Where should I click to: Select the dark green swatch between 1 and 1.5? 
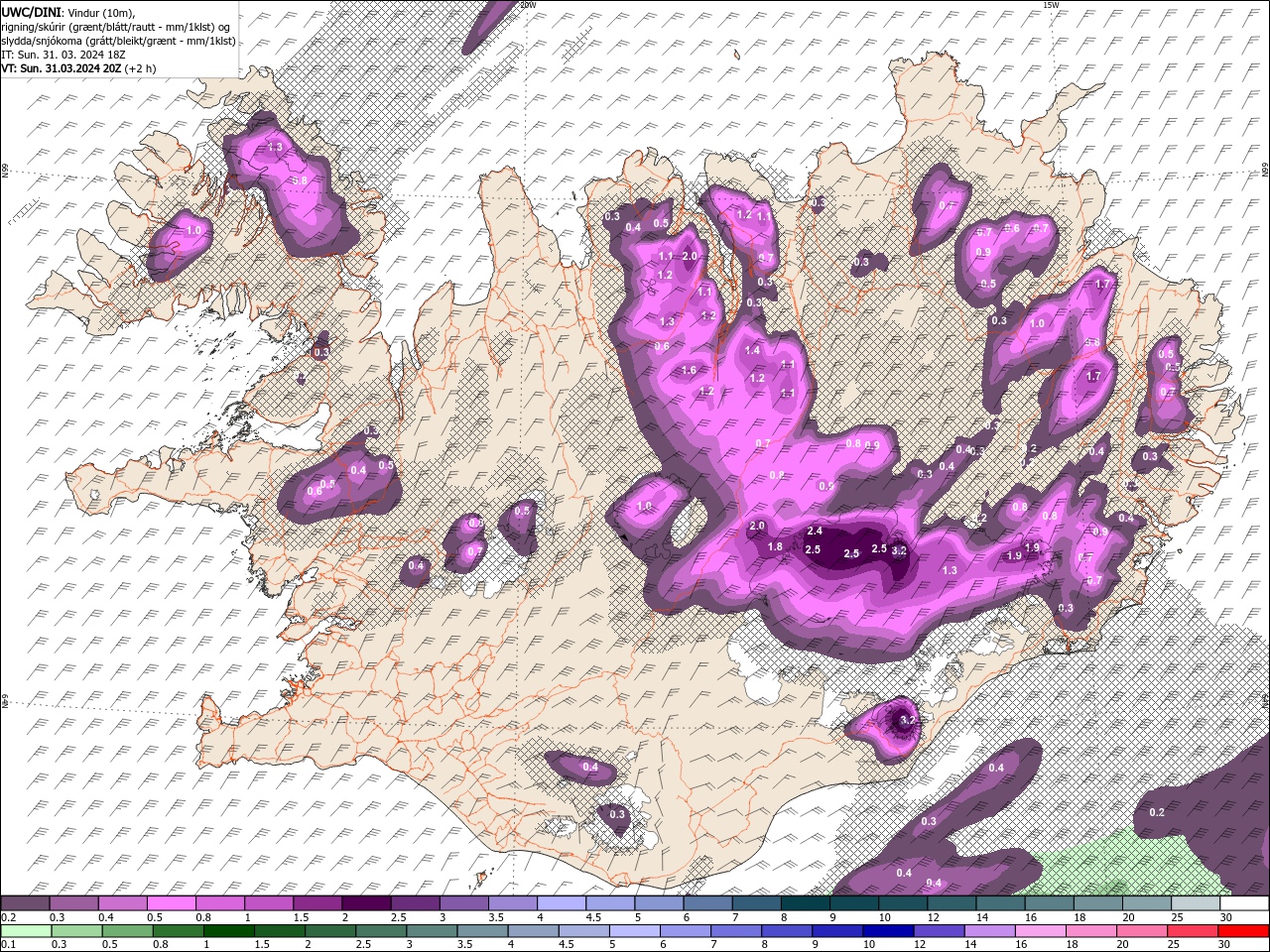click(x=227, y=930)
